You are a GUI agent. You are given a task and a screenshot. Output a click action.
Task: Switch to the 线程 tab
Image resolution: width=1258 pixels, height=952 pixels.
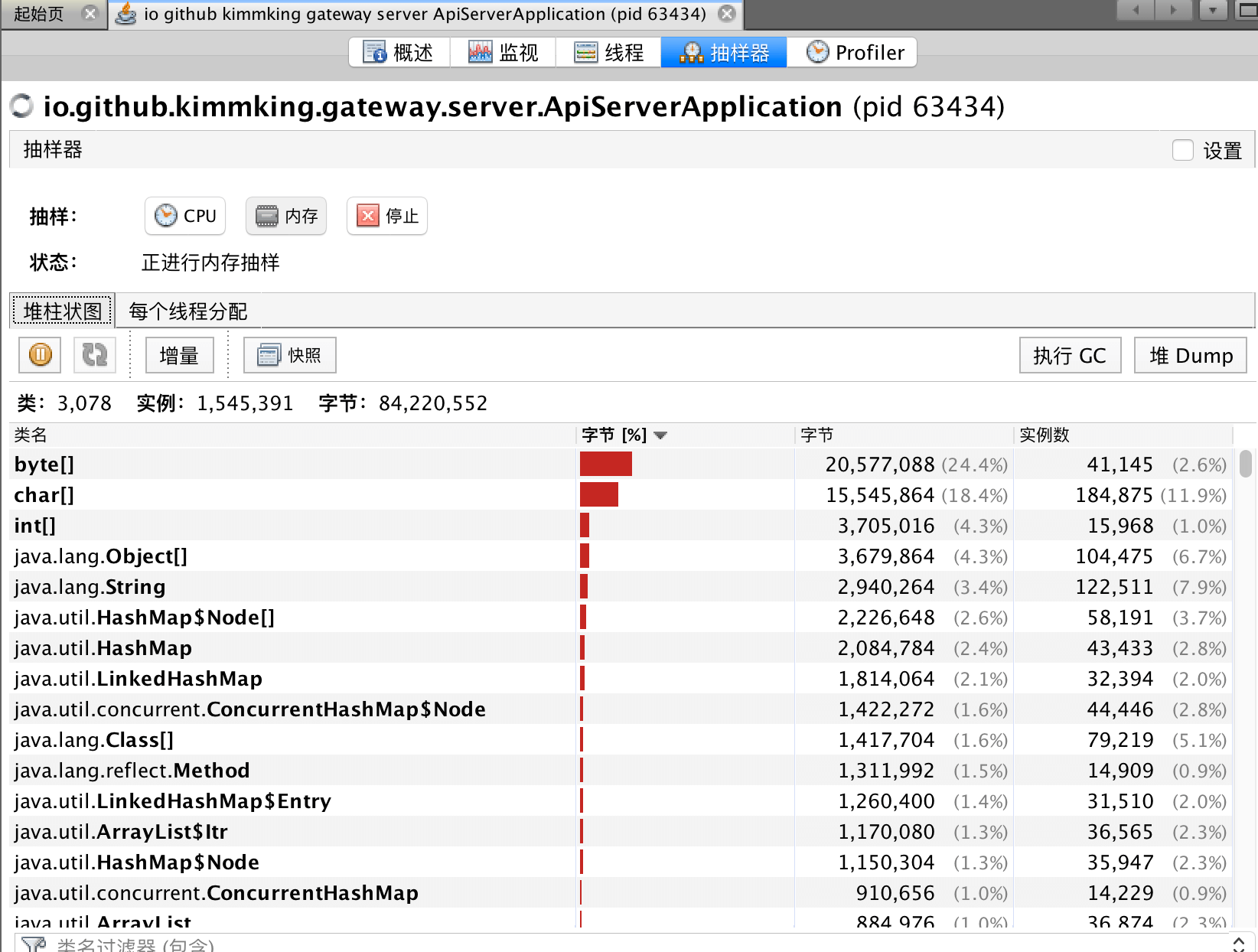pos(608,52)
